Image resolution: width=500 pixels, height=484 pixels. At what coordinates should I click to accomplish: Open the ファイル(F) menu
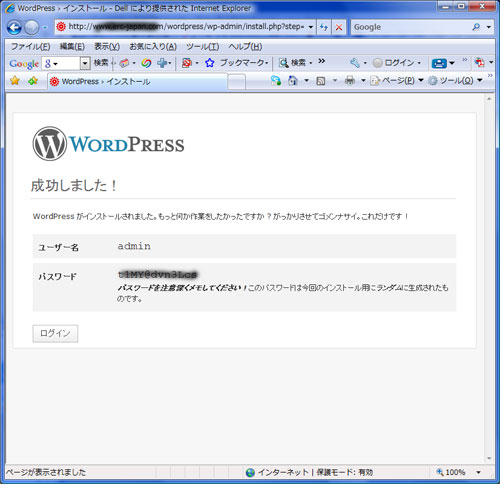31,46
